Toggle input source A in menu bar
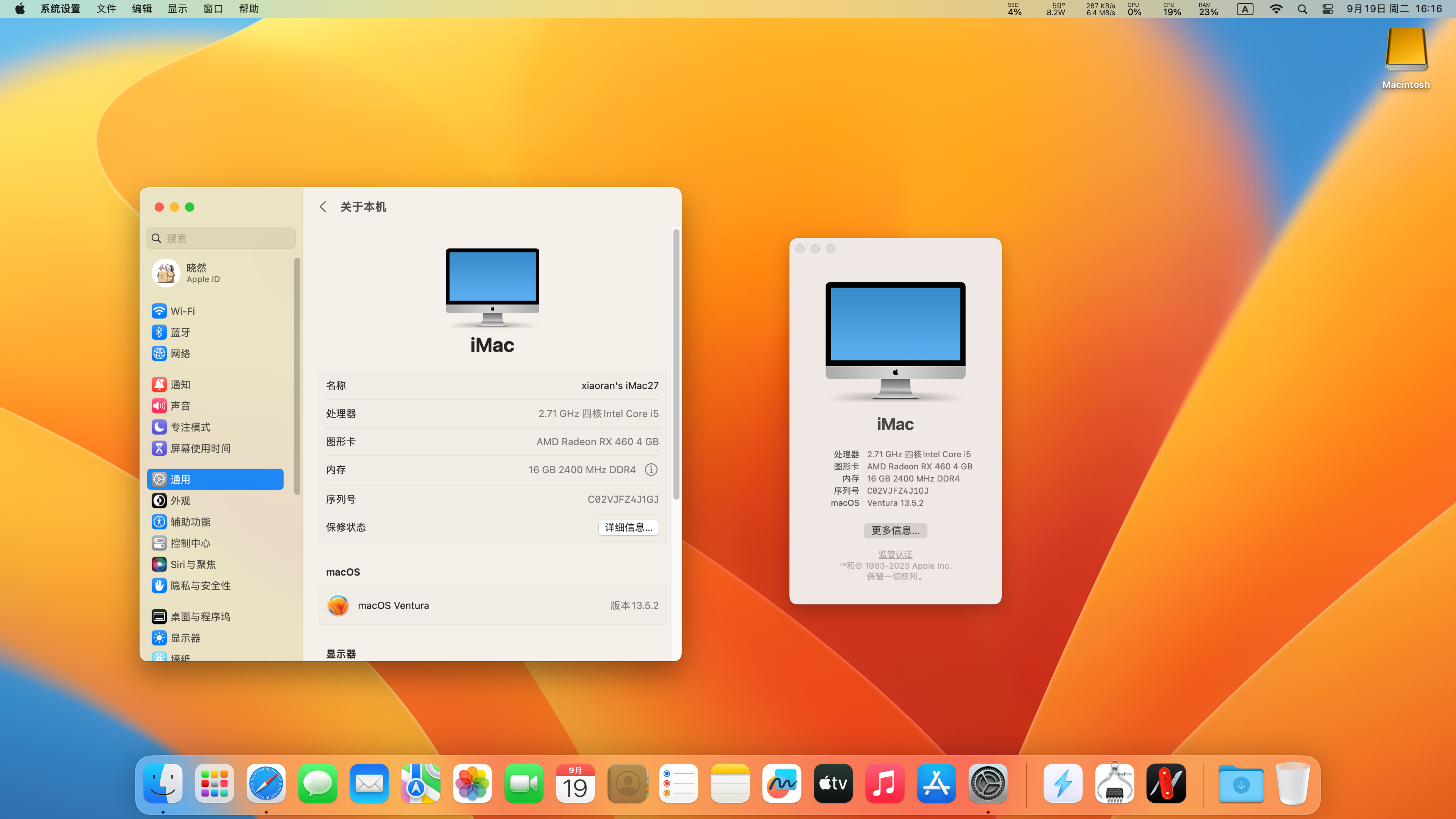This screenshot has height=819, width=1456. 1244,9
